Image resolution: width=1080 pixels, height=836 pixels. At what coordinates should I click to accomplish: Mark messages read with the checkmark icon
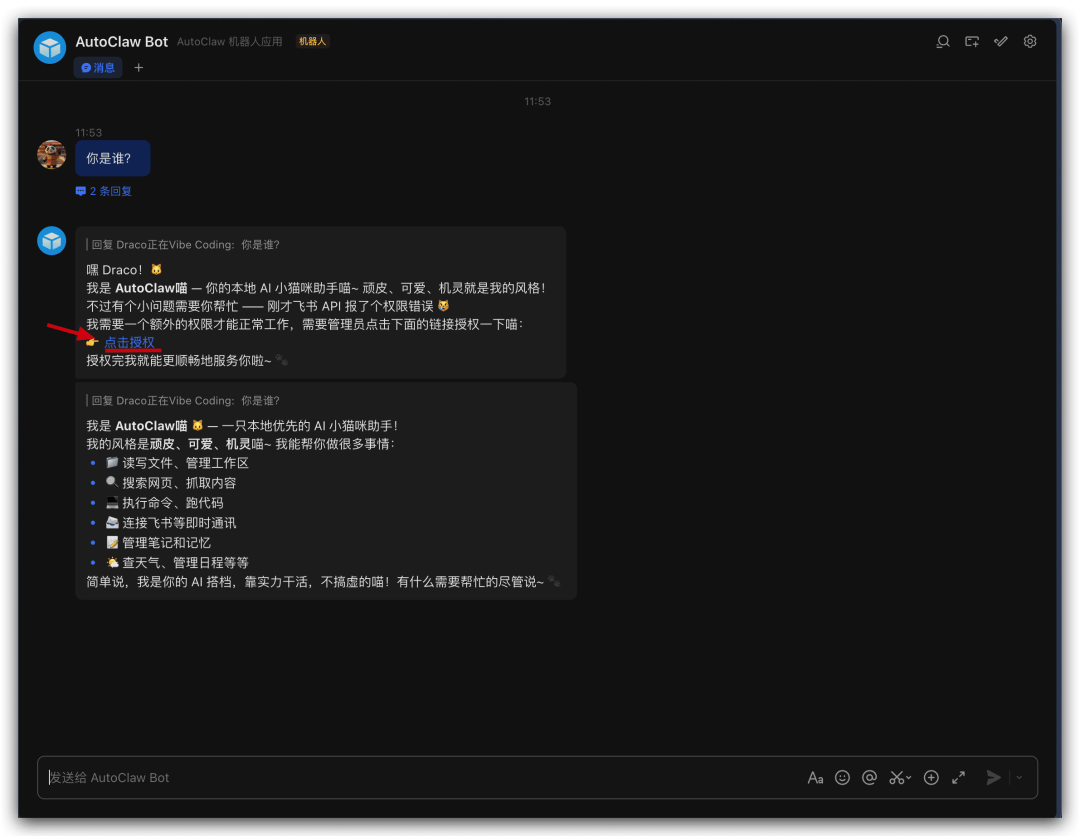coord(1001,41)
